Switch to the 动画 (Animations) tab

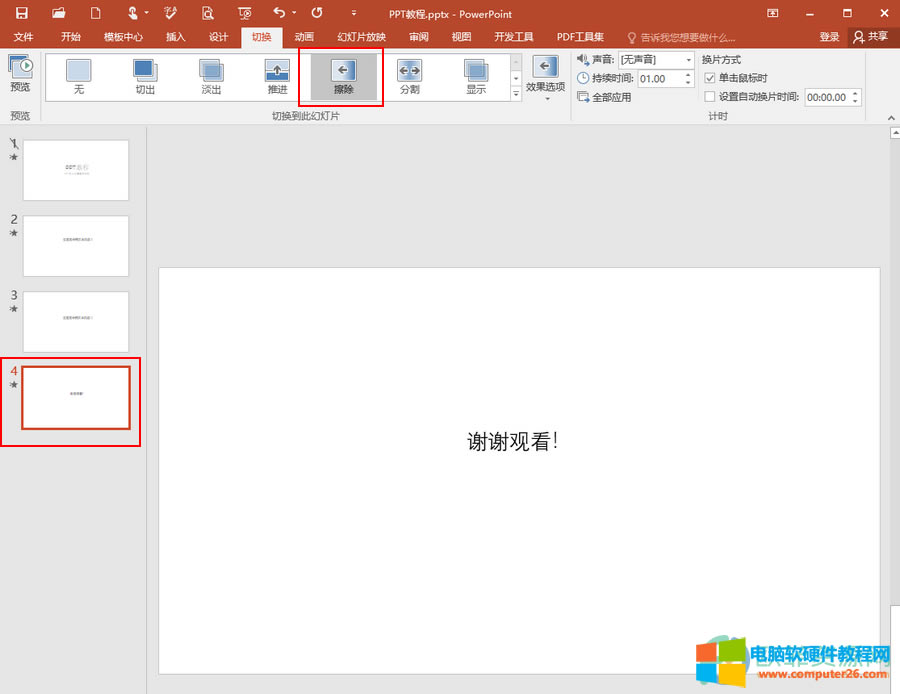tap(304, 37)
